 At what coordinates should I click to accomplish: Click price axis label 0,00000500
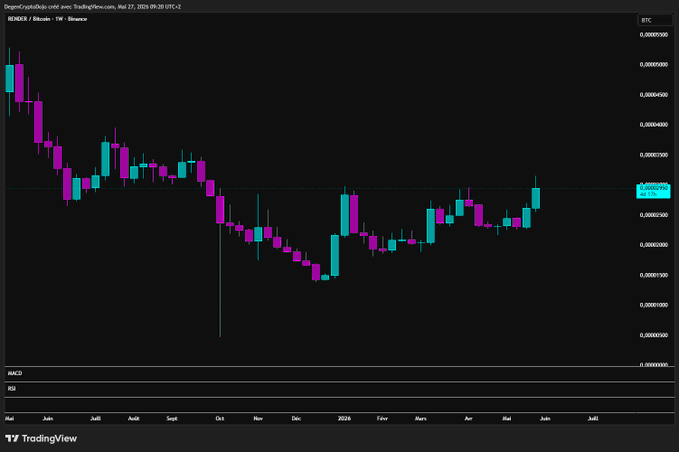point(653,336)
